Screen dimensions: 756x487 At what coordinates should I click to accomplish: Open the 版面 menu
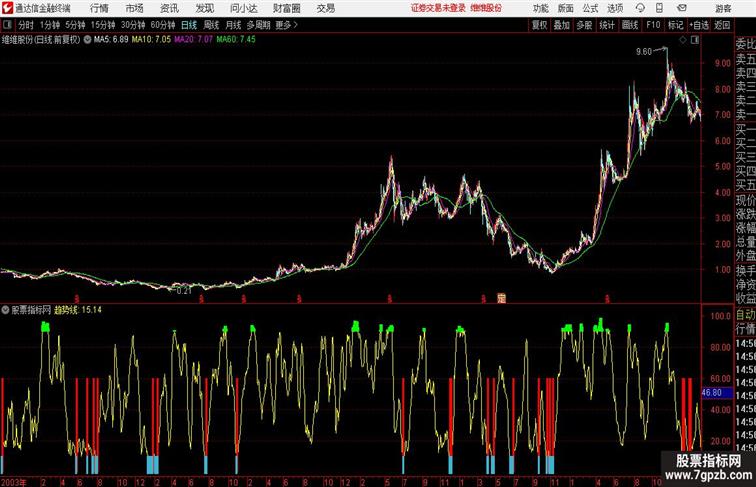pos(566,8)
